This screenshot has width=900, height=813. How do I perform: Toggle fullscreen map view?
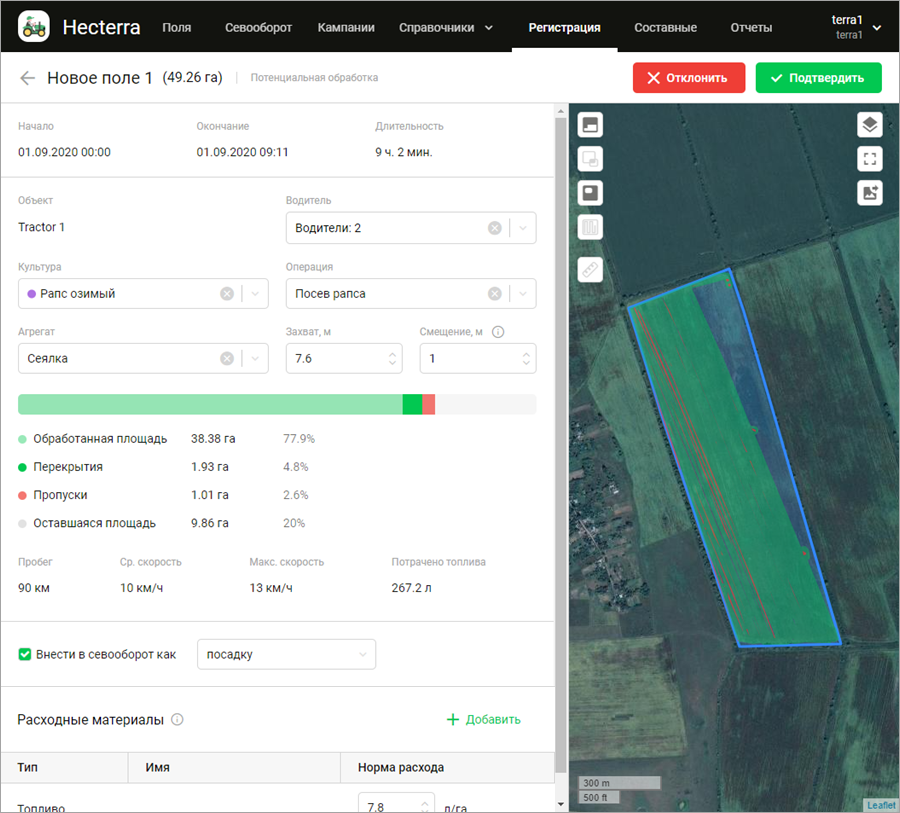(x=869, y=159)
